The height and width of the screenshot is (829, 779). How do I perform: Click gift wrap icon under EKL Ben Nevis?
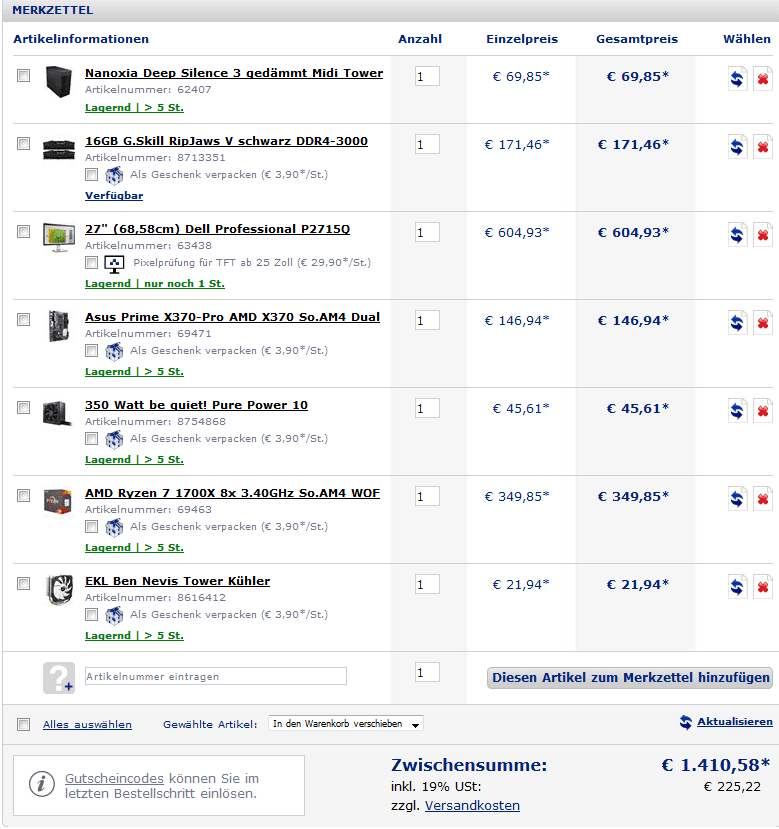click(114, 615)
